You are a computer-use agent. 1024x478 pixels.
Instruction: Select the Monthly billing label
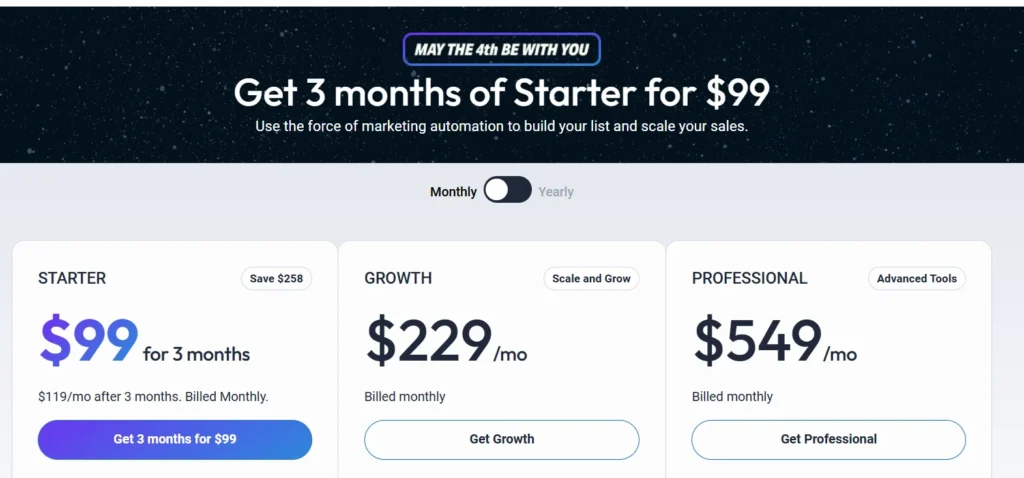point(453,192)
